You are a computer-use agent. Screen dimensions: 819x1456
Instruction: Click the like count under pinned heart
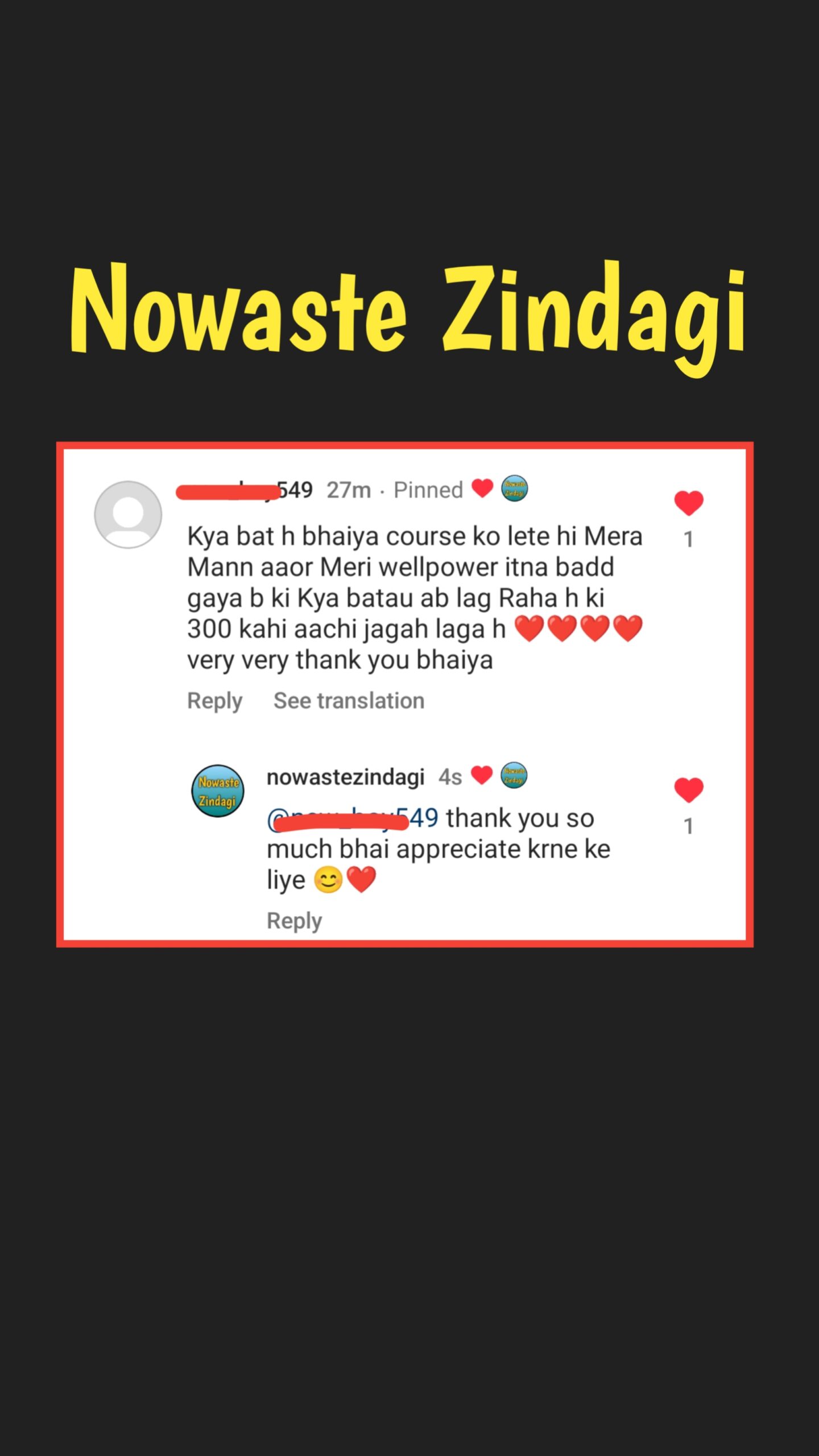pos(689,539)
